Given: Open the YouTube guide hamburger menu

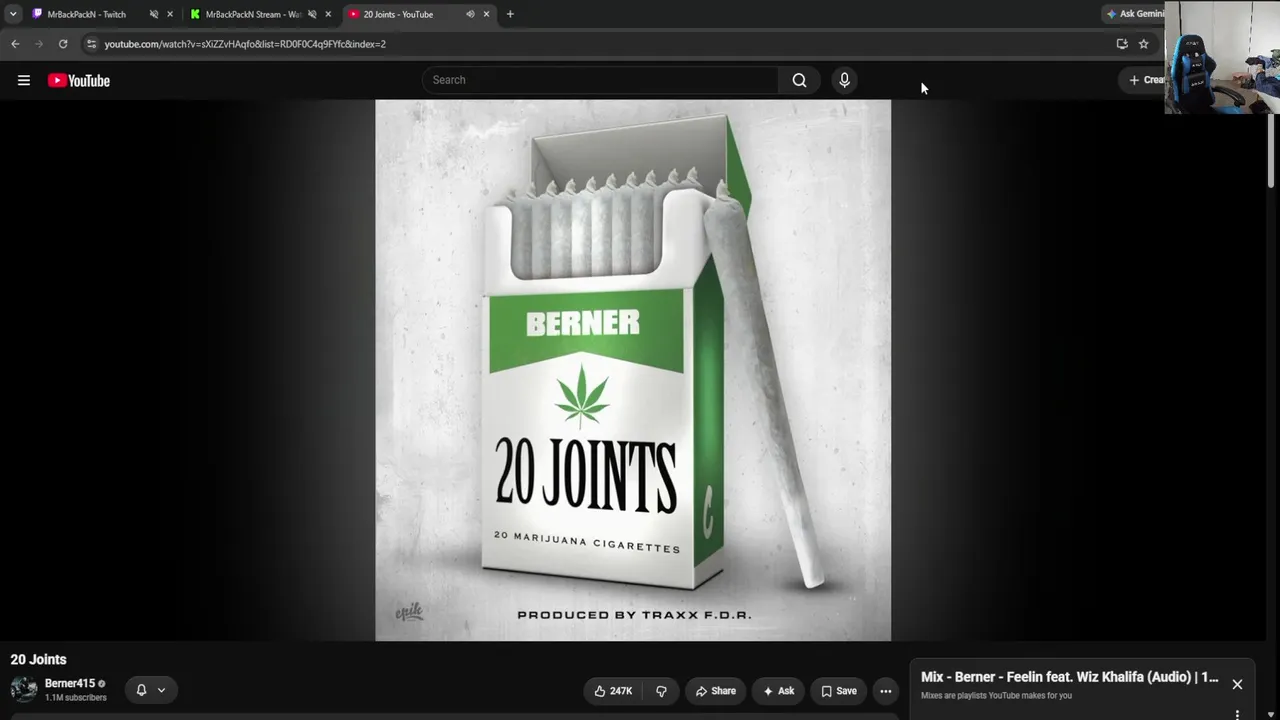Looking at the screenshot, I should tap(24, 80).
